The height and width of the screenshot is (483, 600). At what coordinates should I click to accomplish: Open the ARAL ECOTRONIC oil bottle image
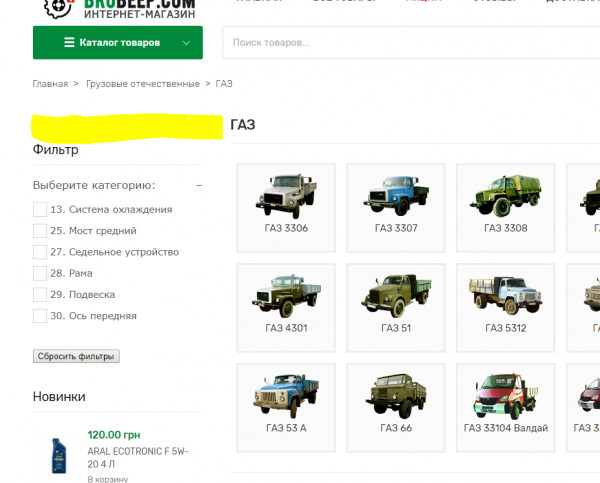pos(59,456)
